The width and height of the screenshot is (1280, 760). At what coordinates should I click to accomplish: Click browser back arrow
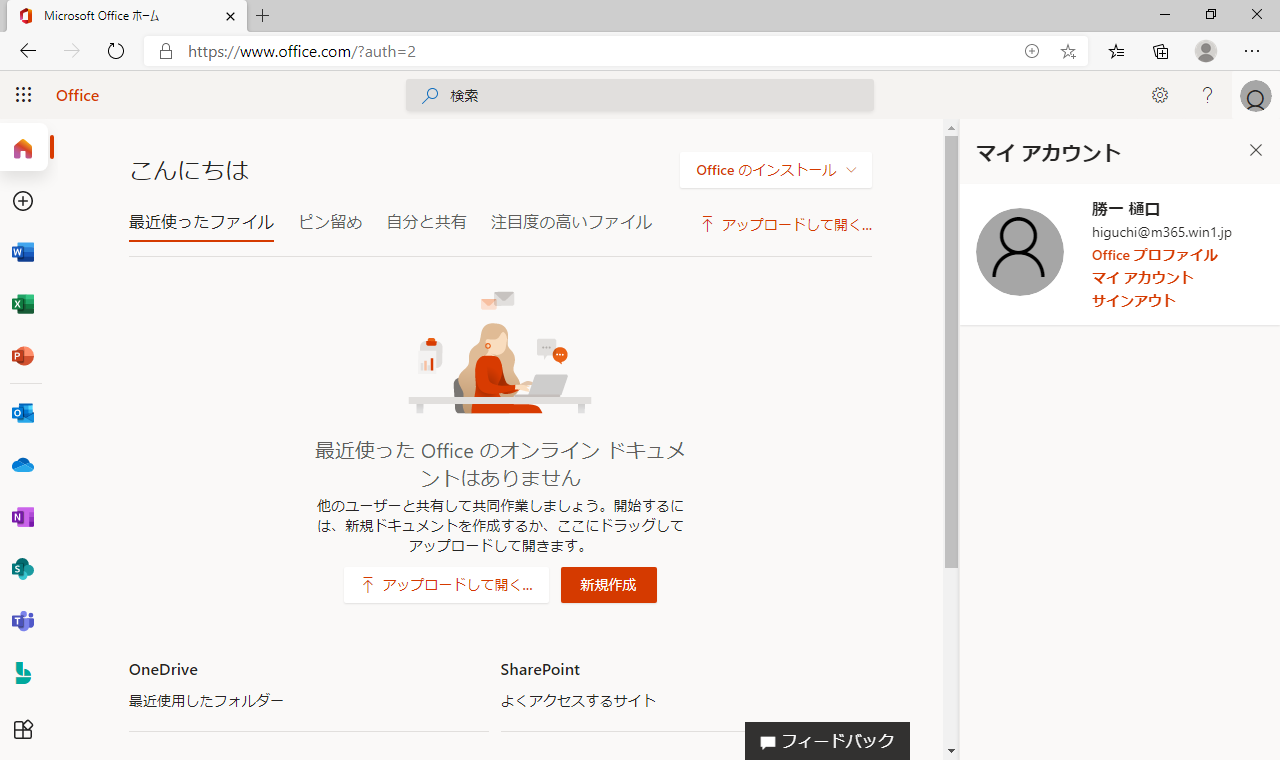point(28,51)
